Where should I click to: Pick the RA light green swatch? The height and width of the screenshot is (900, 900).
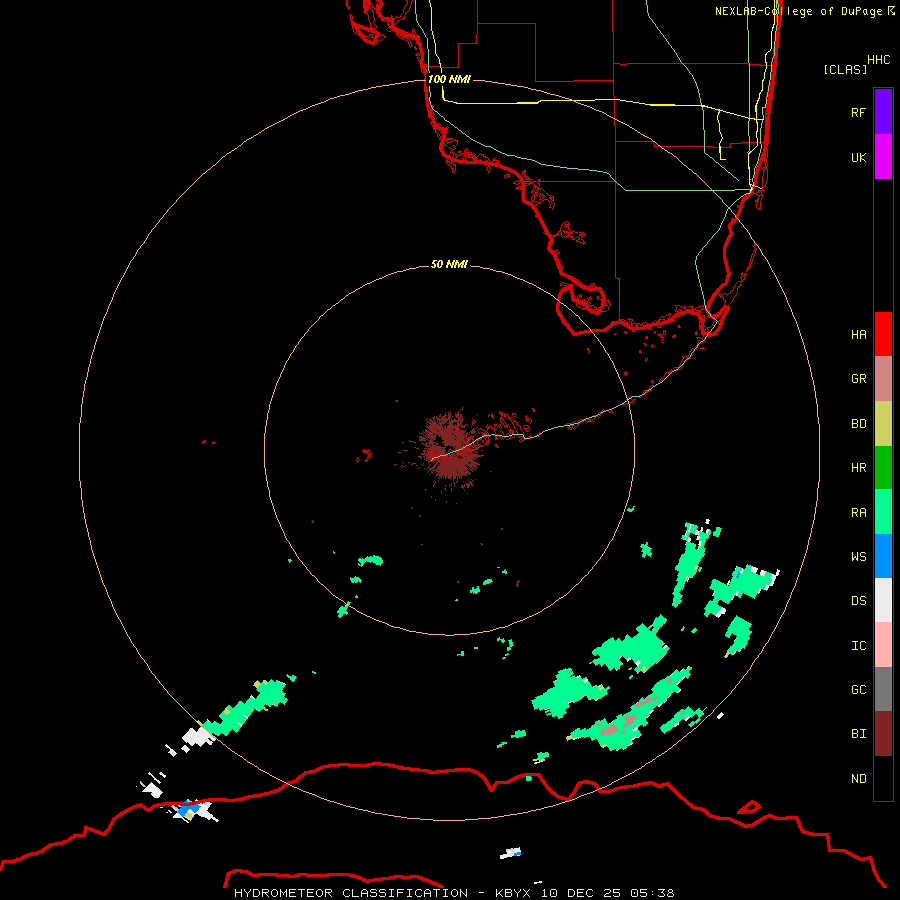(883, 511)
